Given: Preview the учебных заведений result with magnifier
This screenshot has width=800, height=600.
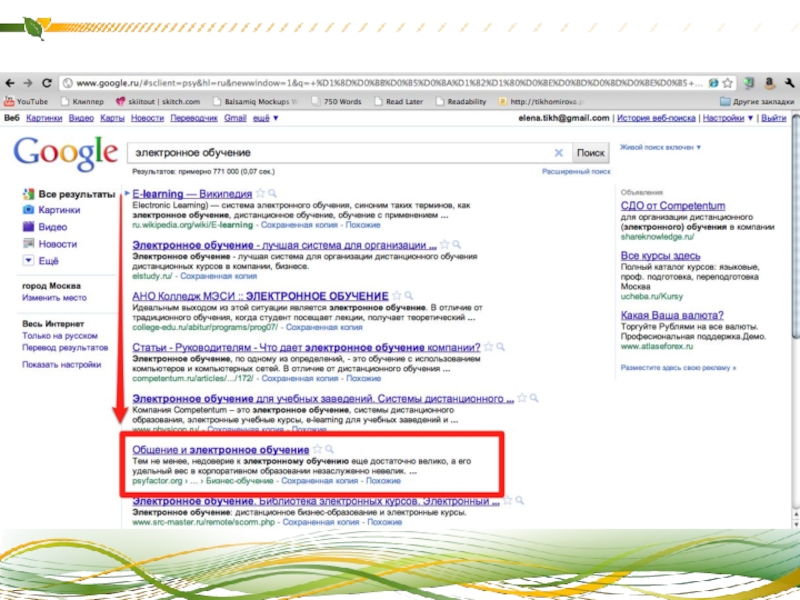Looking at the screenshot, I should 534,398.
